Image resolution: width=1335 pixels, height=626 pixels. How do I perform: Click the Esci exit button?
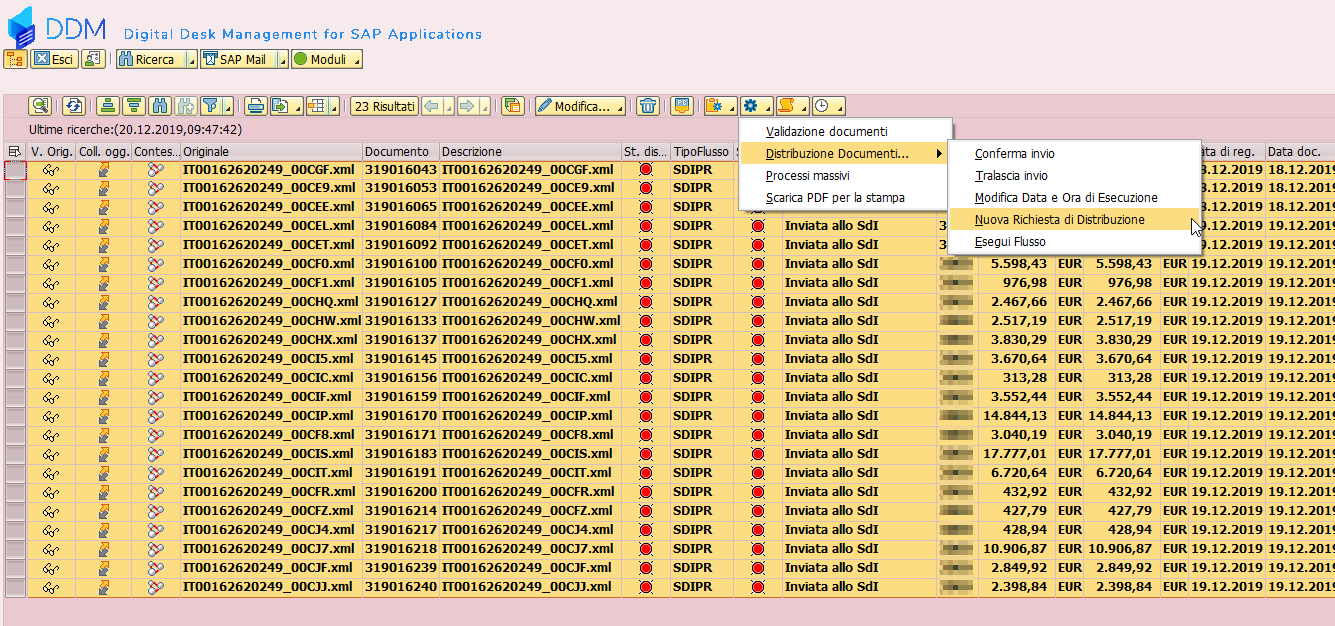54,59
